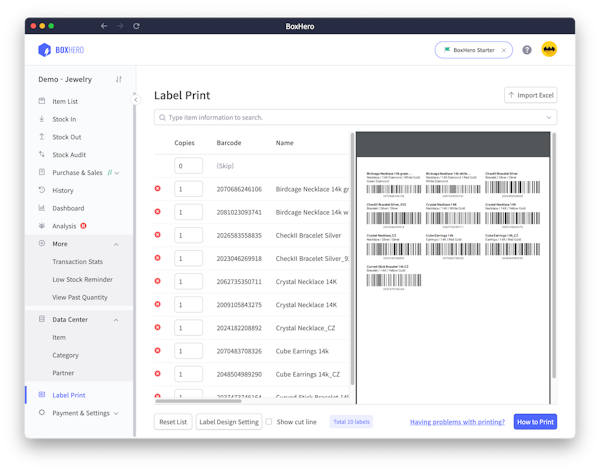Viewport: 600px width, 471px height.
Task: Remove the Cube Earrings 14k_CZ row
Action: (x=158, y=374)
